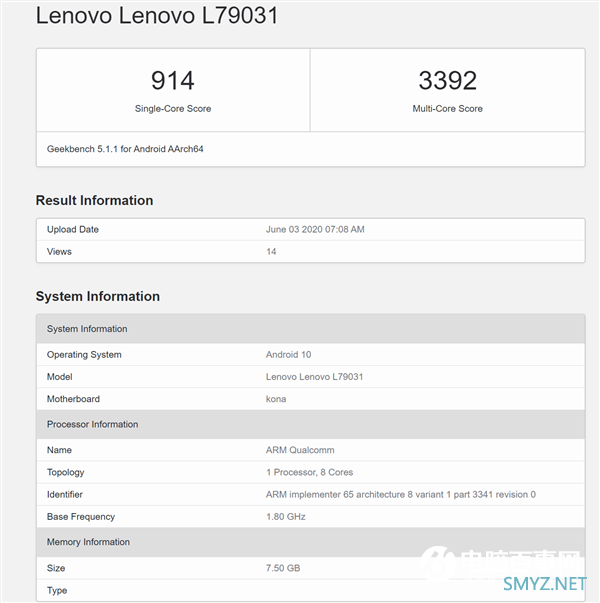Select the date 'June 03 2020 07:08 AM'
The image size is (600, 603).
click(x=315, y=230)
